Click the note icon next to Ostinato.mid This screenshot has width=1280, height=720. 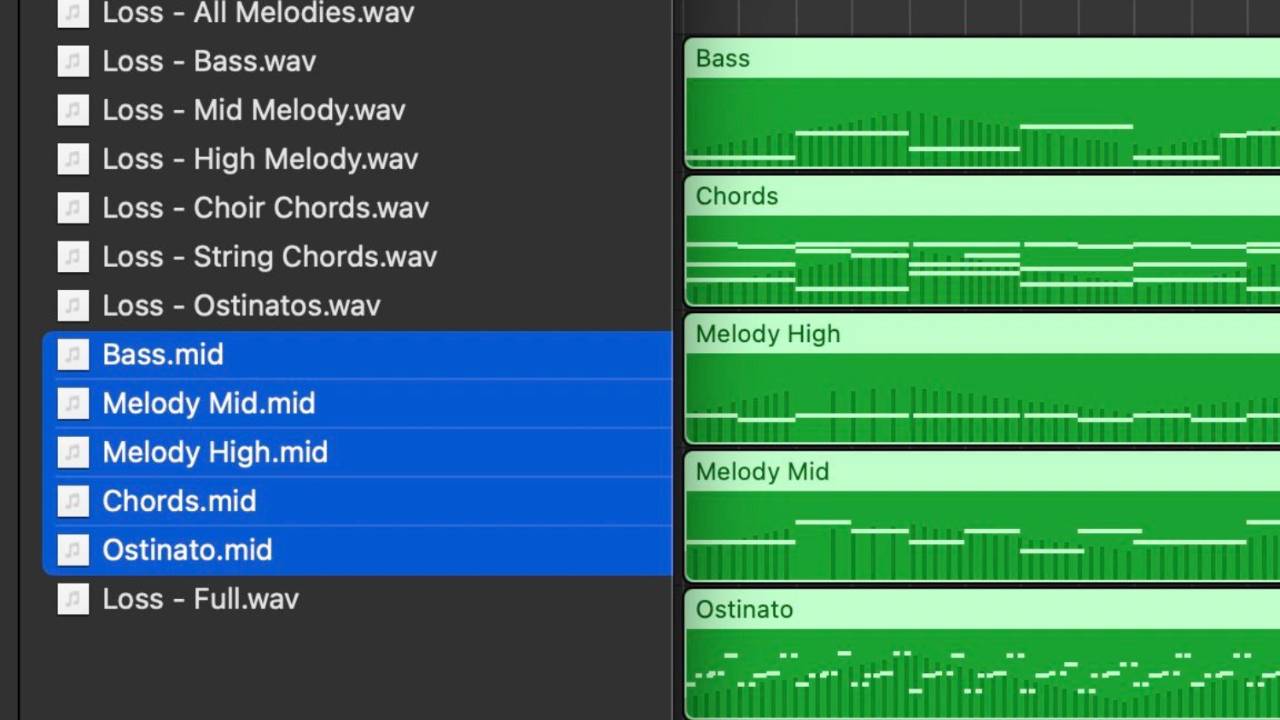pyautogui.click(x=73, y=550)
